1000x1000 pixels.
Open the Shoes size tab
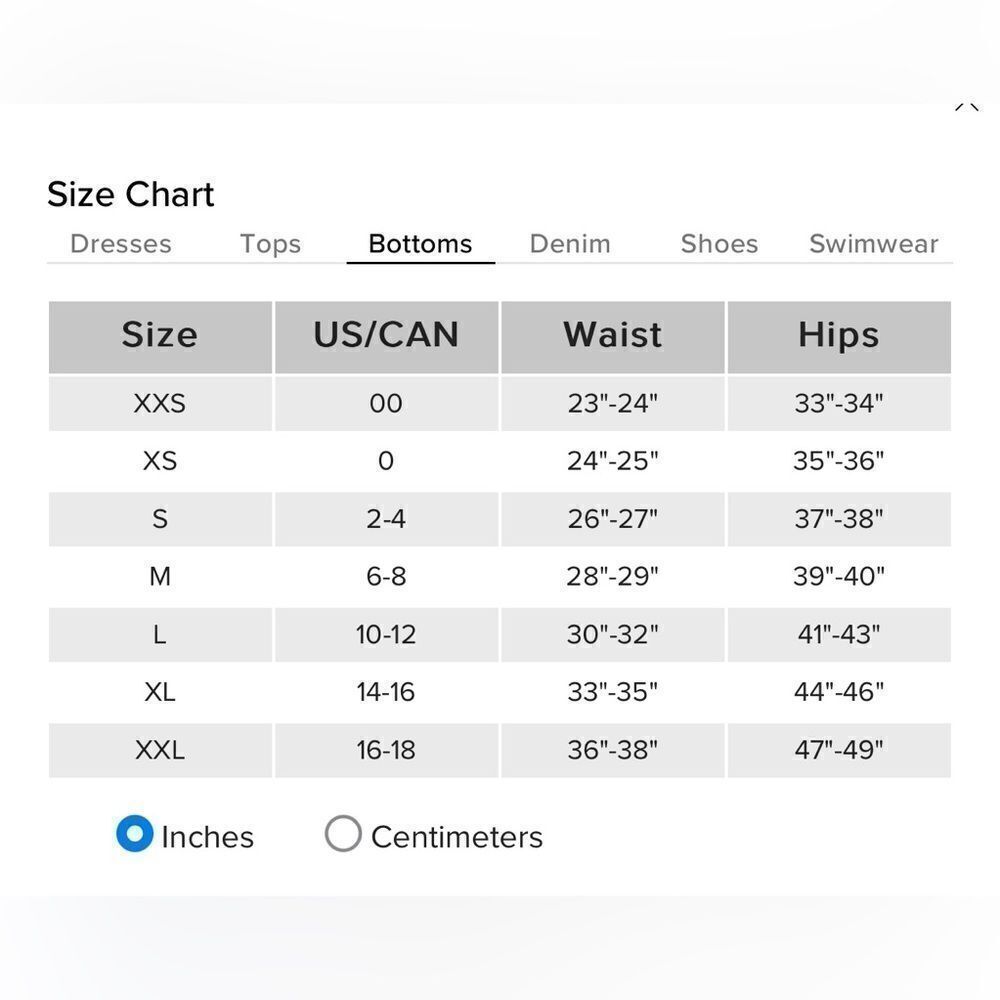719,244
